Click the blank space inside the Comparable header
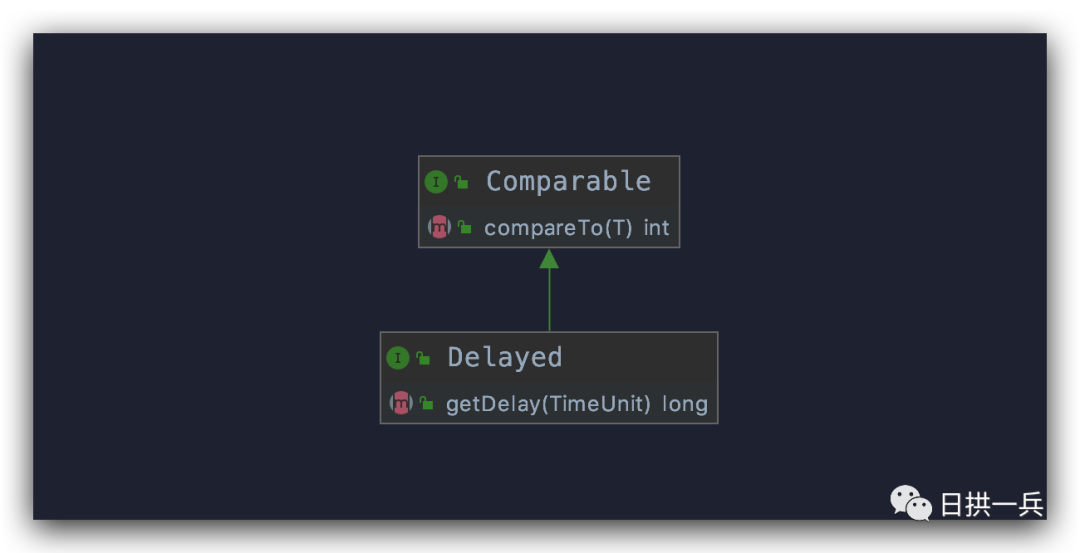1080x553 pixels. [665, 181]
